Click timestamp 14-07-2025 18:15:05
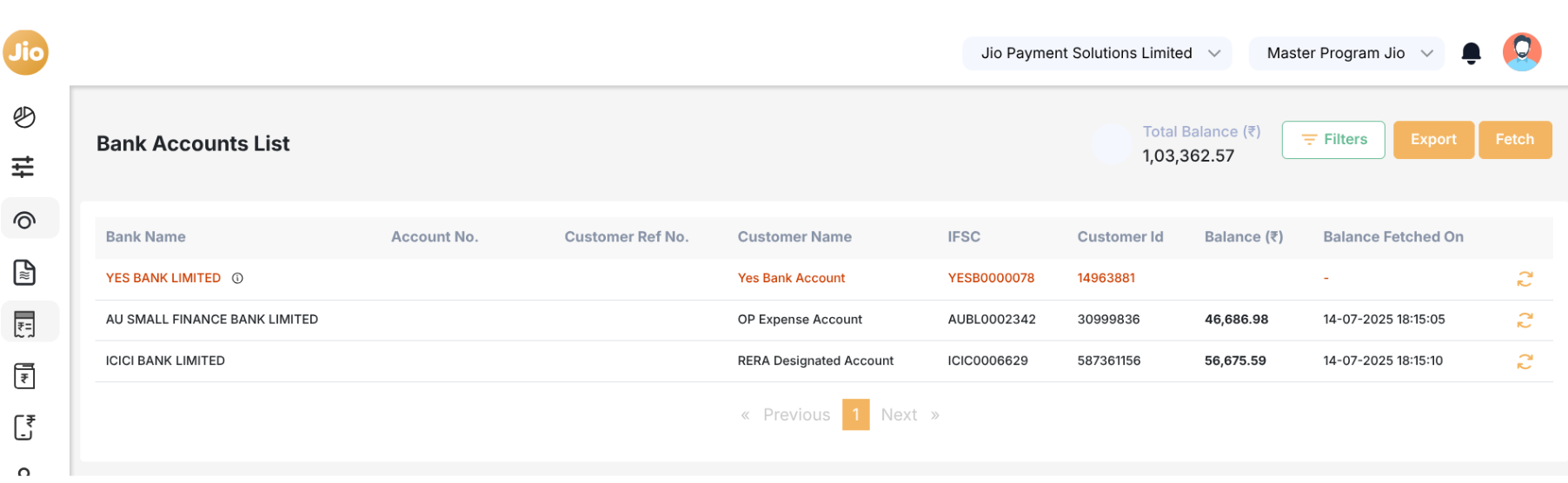 coord(1384,320)
